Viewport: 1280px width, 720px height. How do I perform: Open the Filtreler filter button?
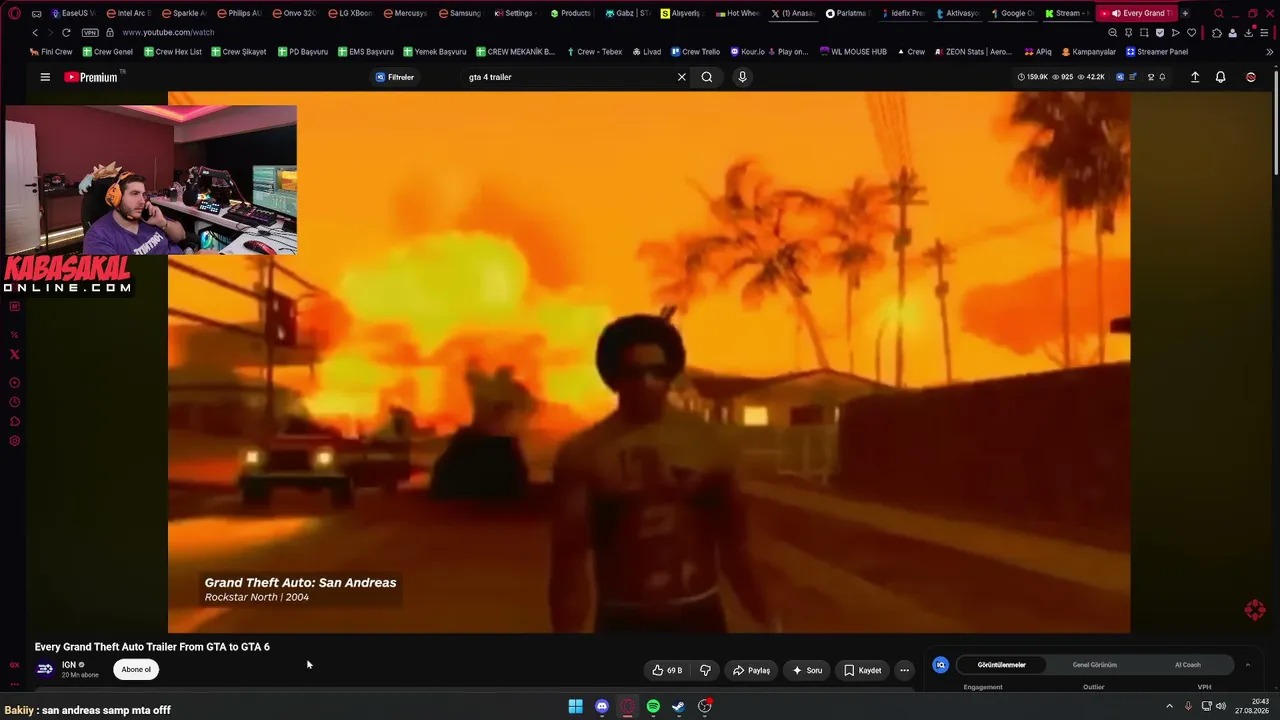[395, 77]
